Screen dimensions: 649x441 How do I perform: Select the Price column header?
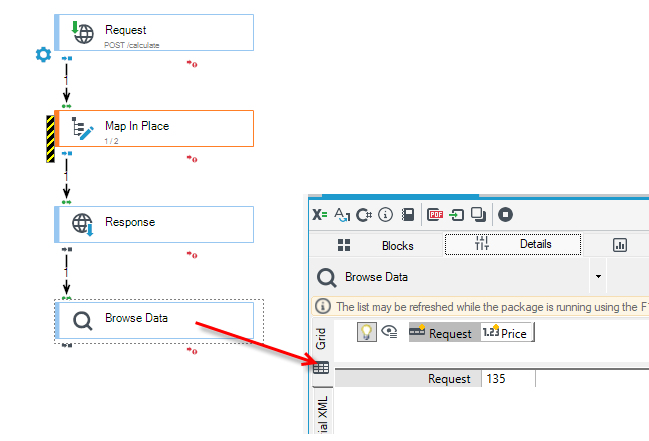(x=507, y=333)
